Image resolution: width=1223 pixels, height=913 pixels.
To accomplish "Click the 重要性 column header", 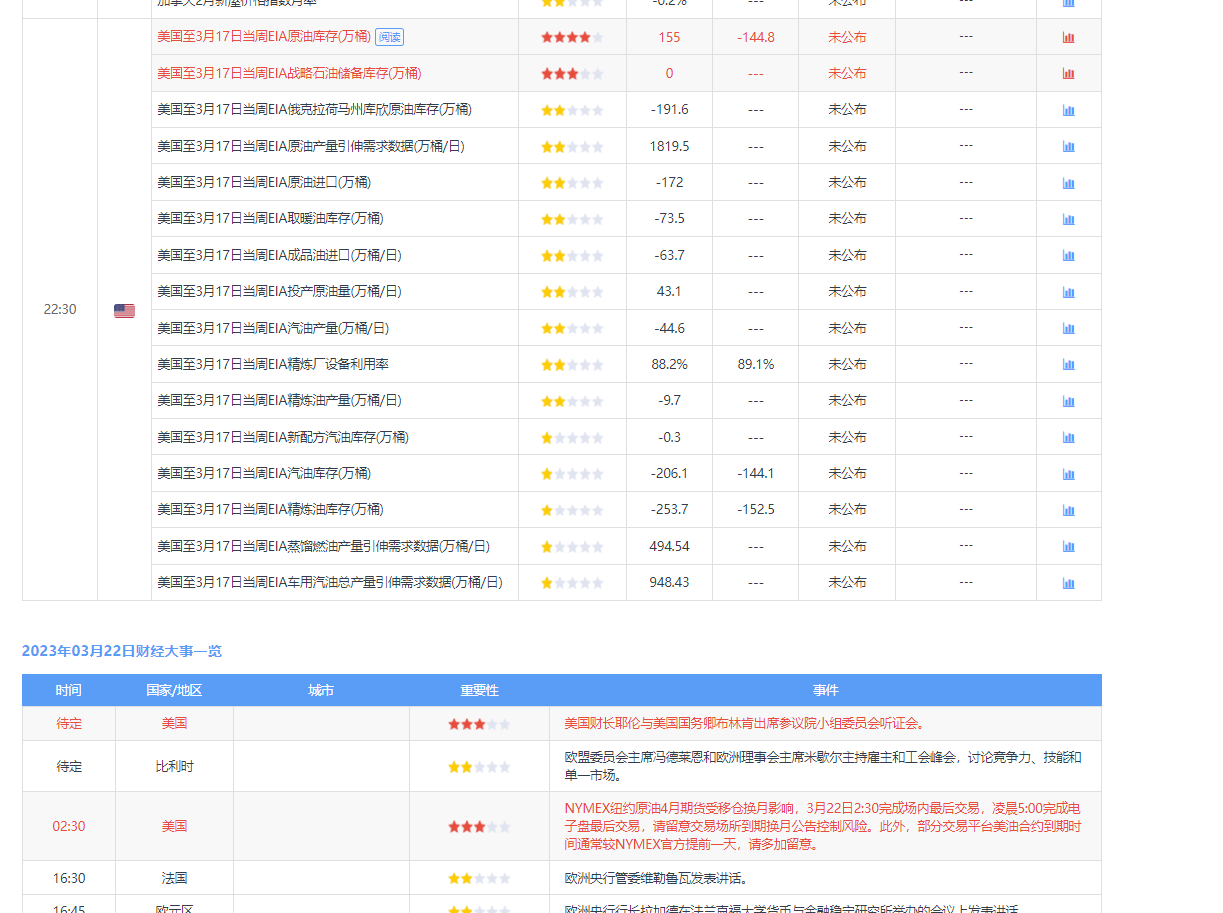I will pos(479,690).
